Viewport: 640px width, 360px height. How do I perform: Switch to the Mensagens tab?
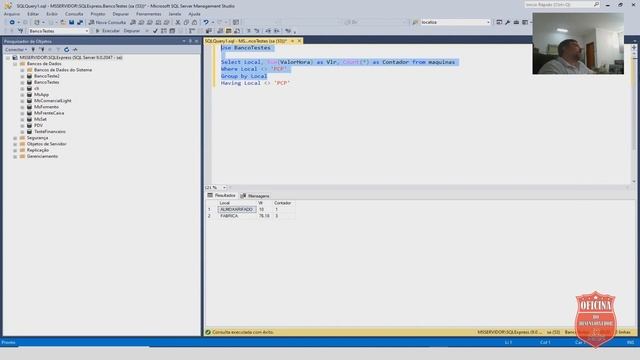pyautogui.click(x=255, y=196)
